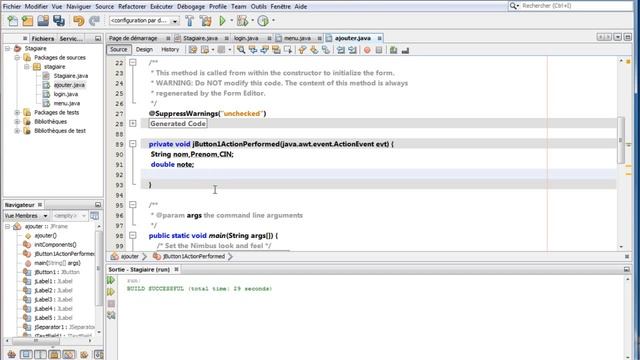Viewport: 640px width, 360px height.
Task: Toggle Rectangular Selection editor icon
Action: [x=288, y=50]
